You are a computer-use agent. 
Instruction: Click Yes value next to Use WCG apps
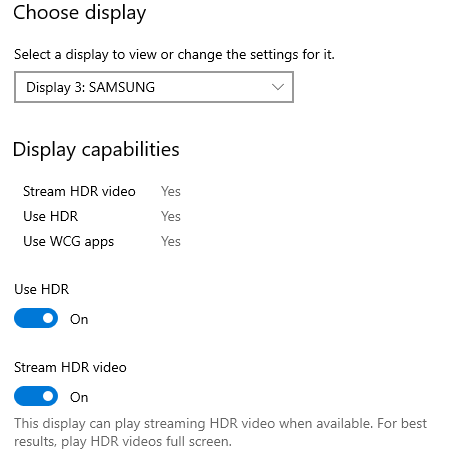pyautogui.click(x=171, y=242)
